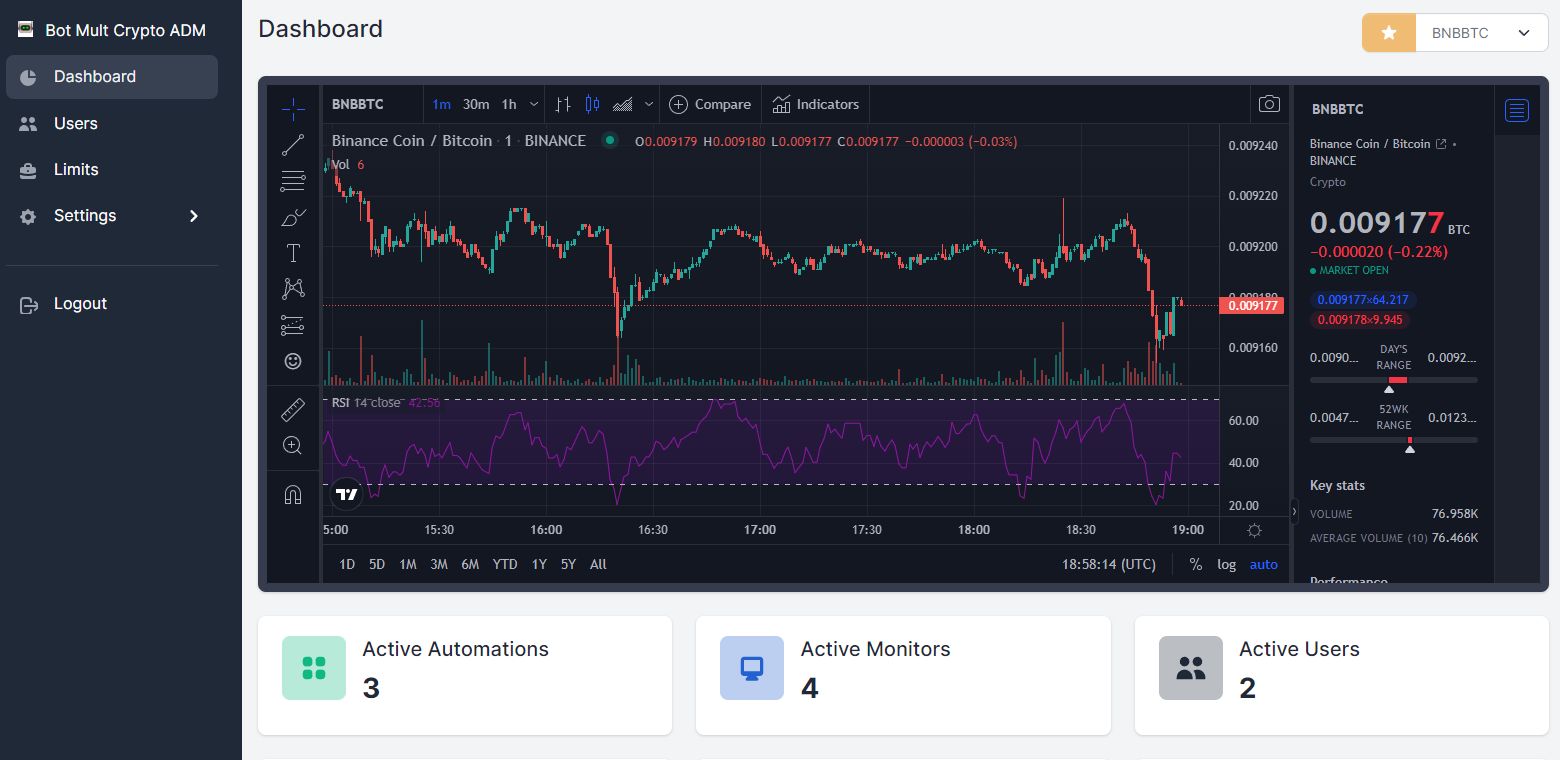1560x760 pixels.
Task: Expand the Settings submenu
Action: tap(194, 216)
